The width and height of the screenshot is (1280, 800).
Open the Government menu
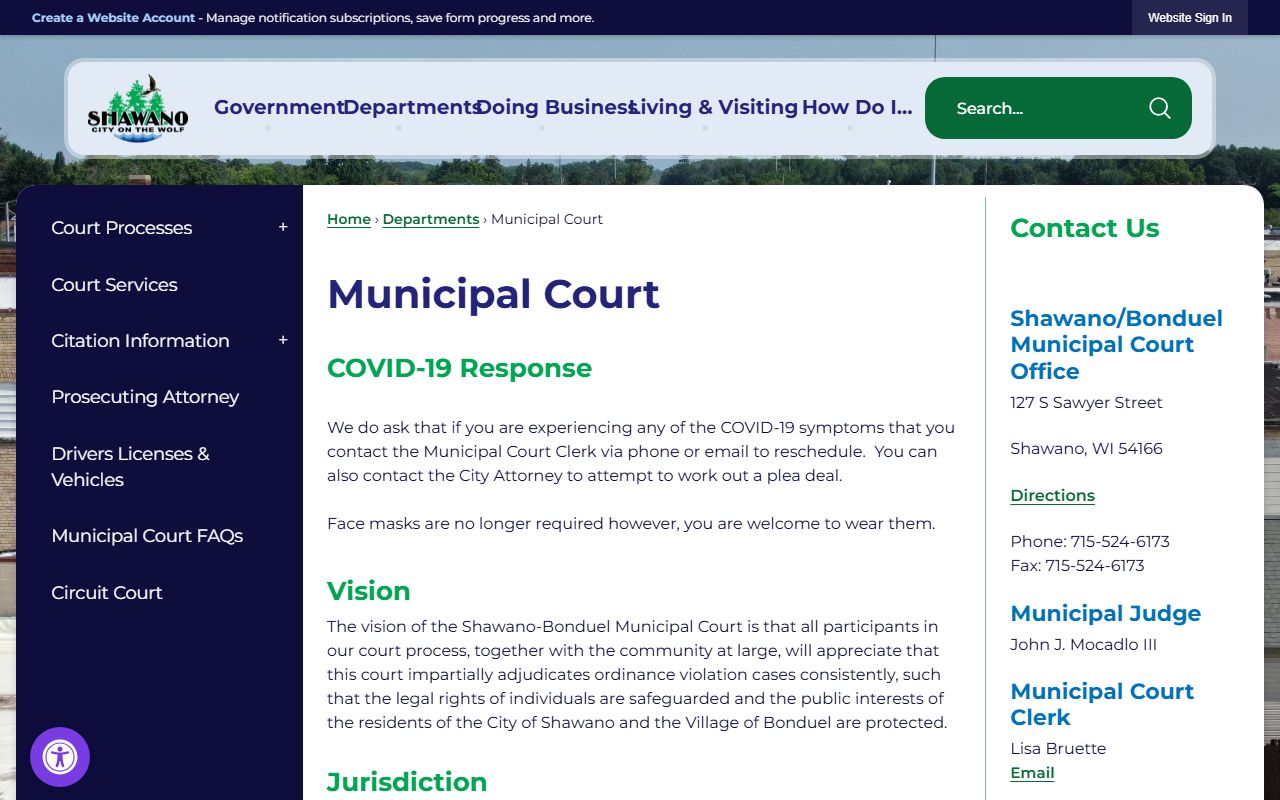point(279,108)
